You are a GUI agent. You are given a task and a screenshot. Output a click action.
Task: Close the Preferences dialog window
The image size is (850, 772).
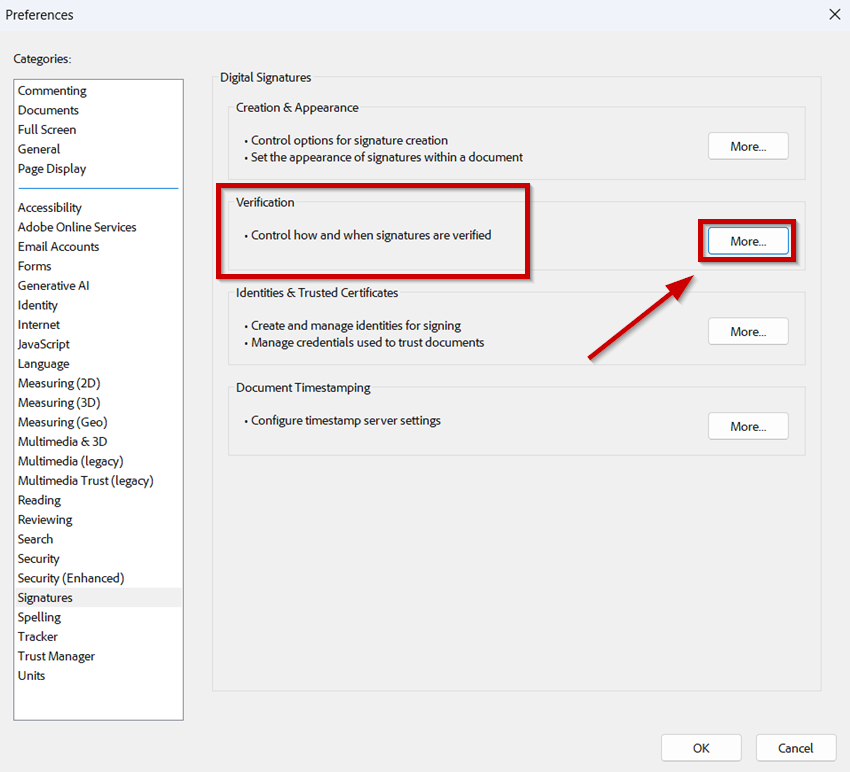click(x=834, y=14)
